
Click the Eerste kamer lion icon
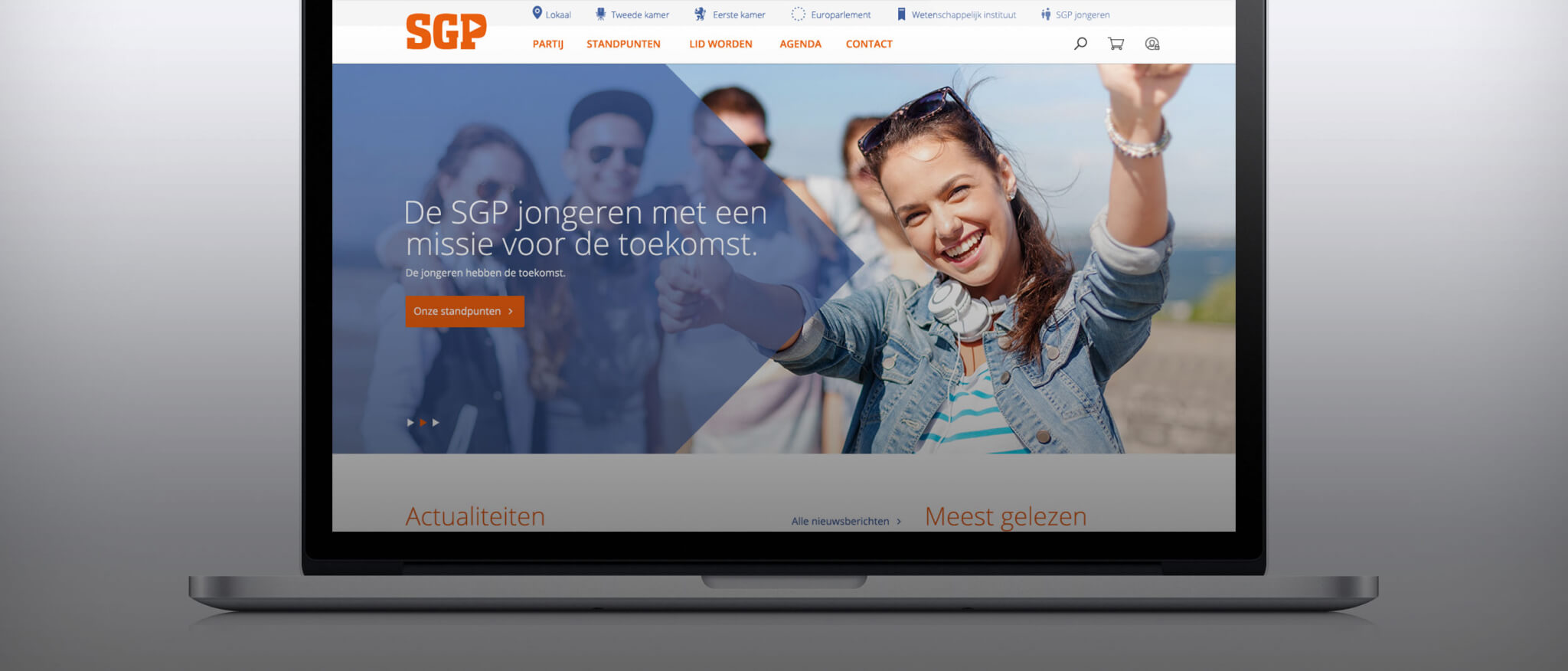(x=700, y=14)
